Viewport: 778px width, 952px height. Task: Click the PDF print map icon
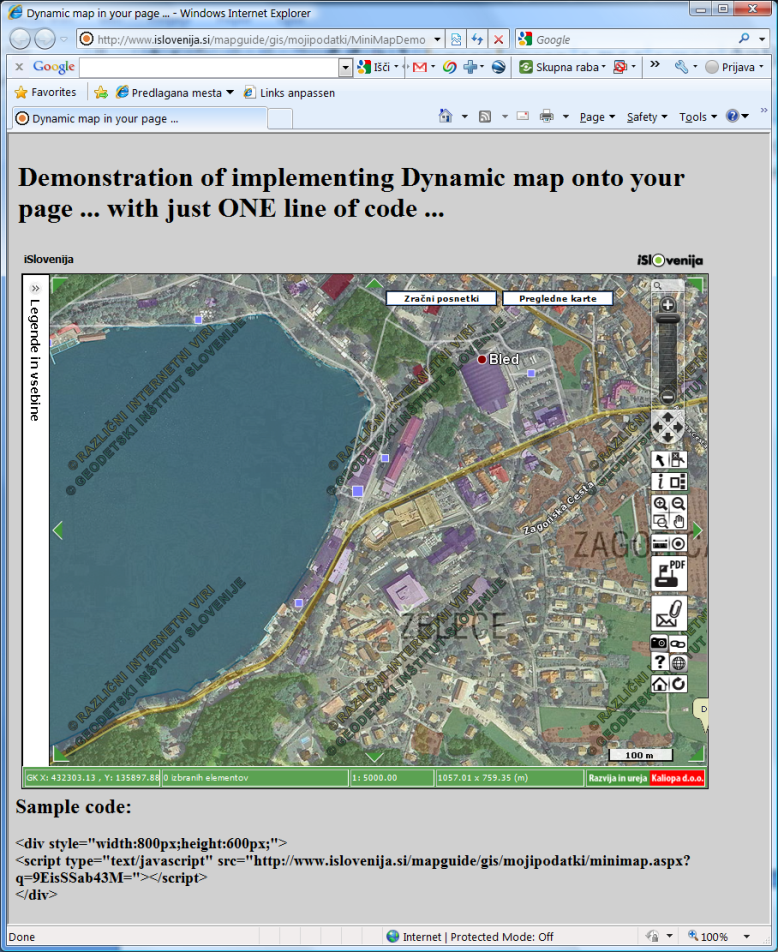click(x=669, y=573)
